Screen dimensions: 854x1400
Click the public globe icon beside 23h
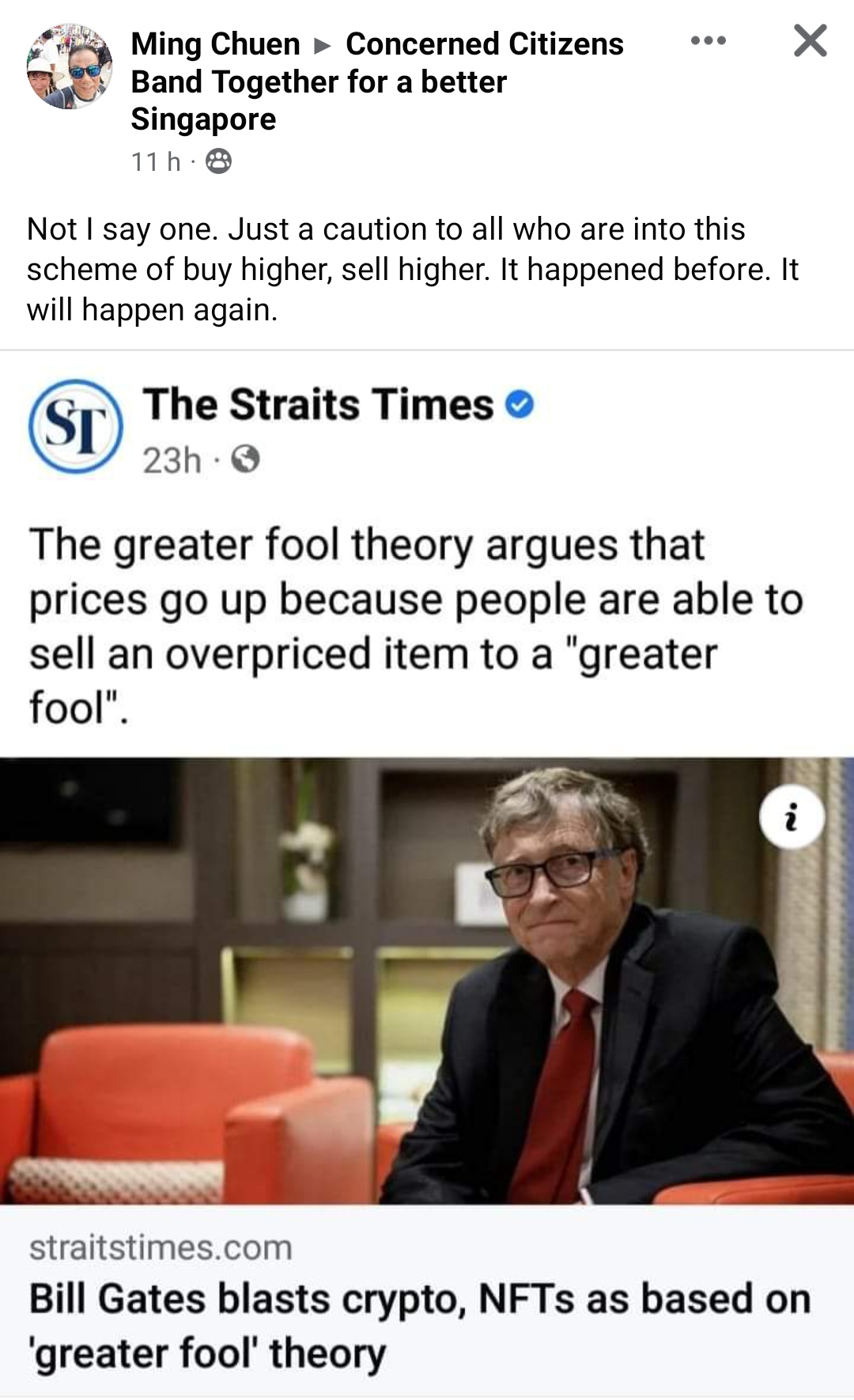point(245,459)
